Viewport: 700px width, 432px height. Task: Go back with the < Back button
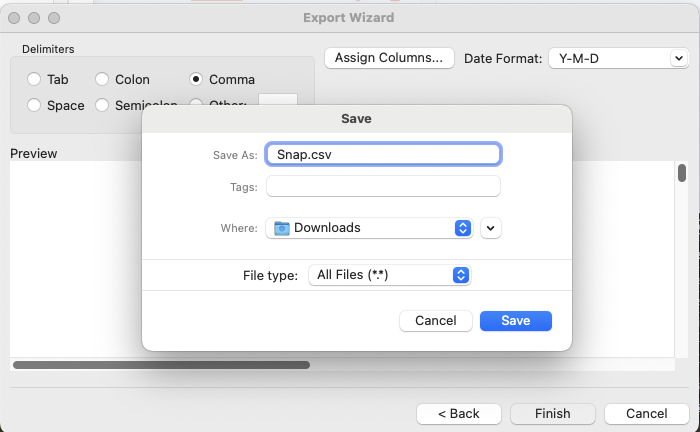point(458,414)
